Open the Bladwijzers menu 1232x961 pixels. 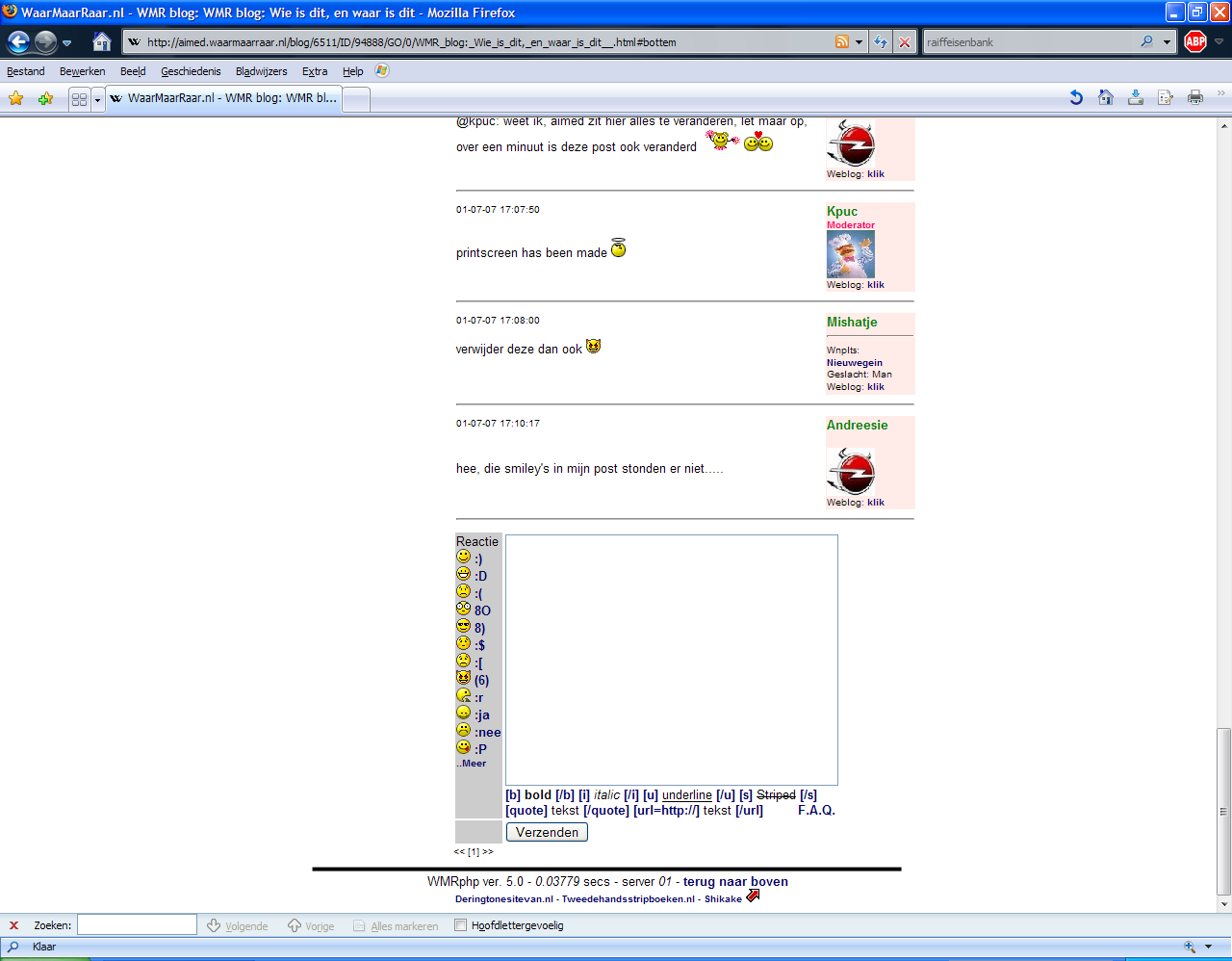coord(261,71)
